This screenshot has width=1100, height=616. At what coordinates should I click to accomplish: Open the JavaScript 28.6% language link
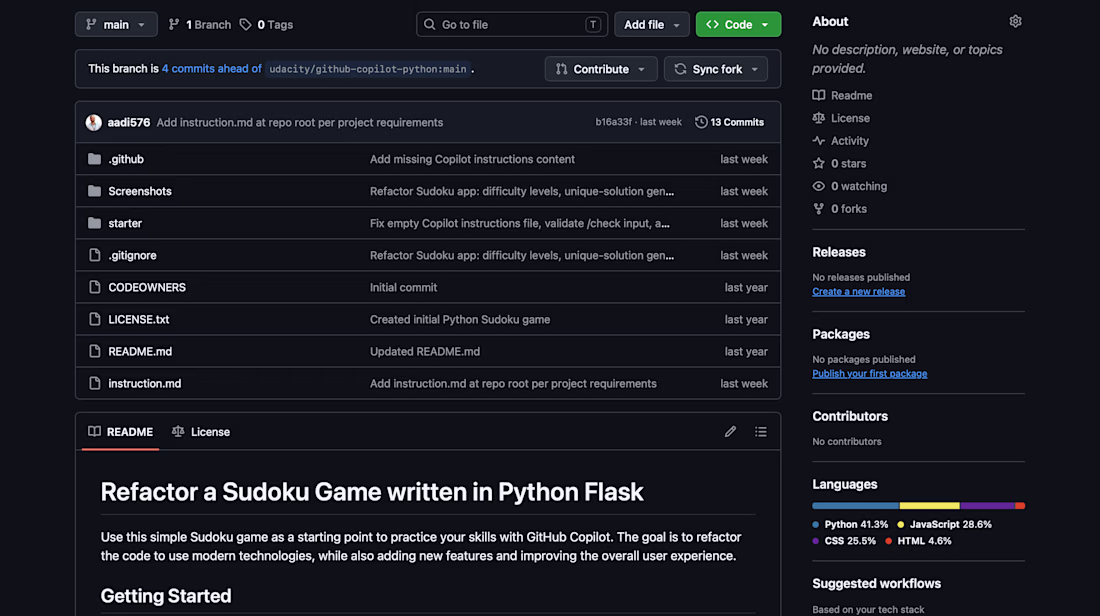[944, 524]
